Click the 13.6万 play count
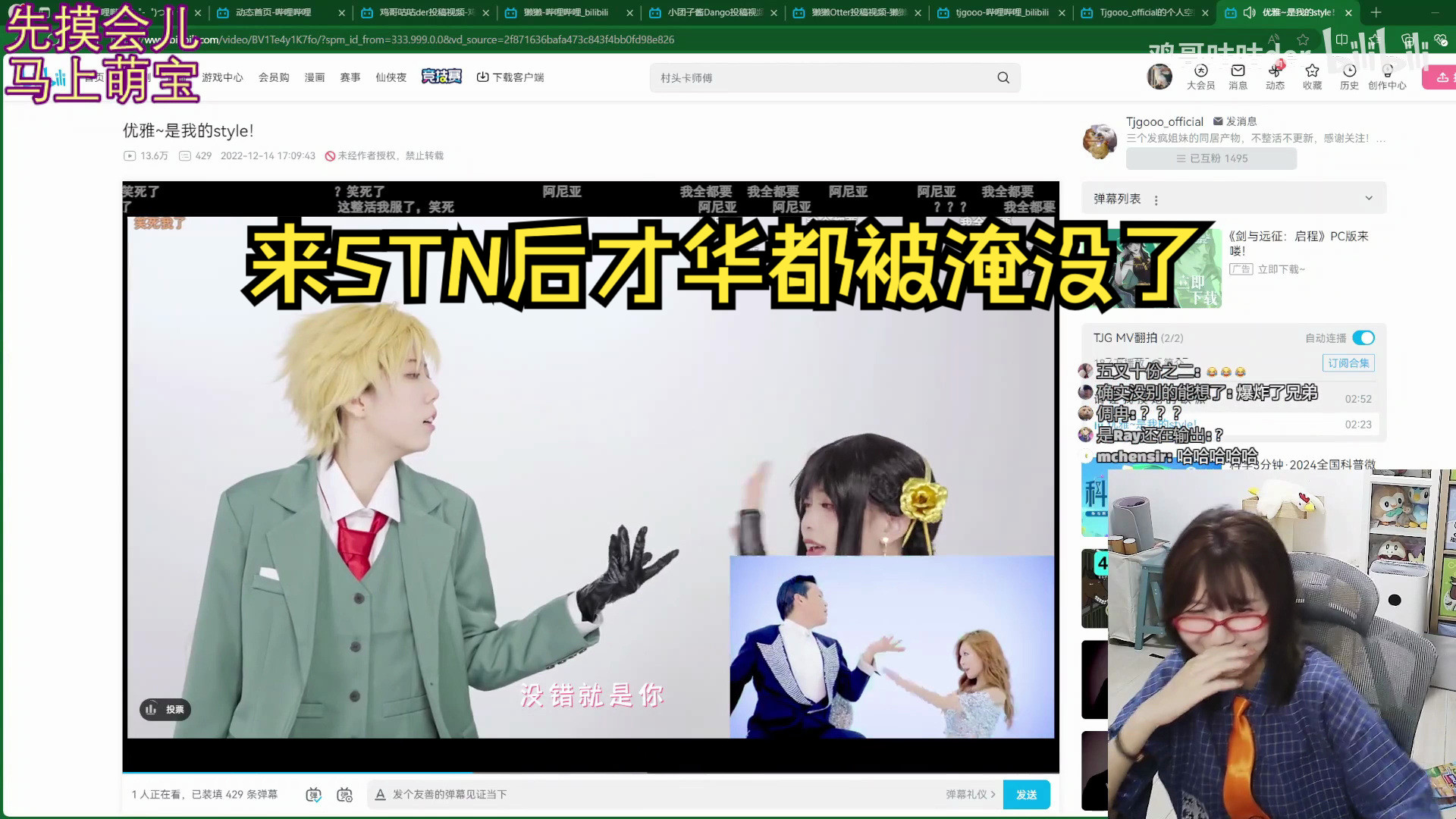The image size is (1456, 819). [x=146, y=155]
